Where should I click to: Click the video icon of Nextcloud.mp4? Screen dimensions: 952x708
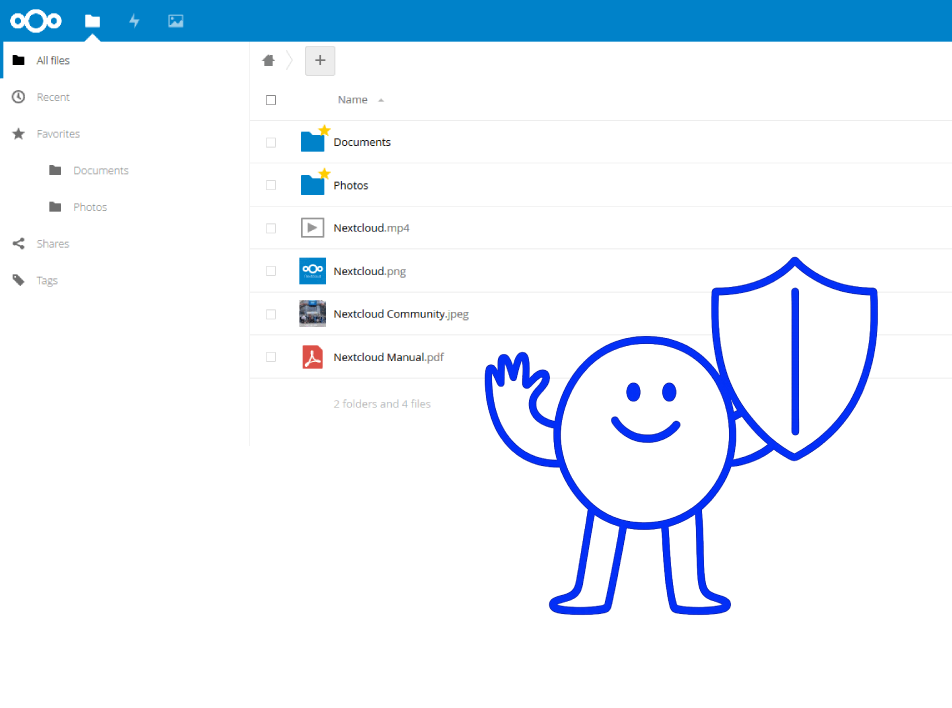tap(312, 228)
